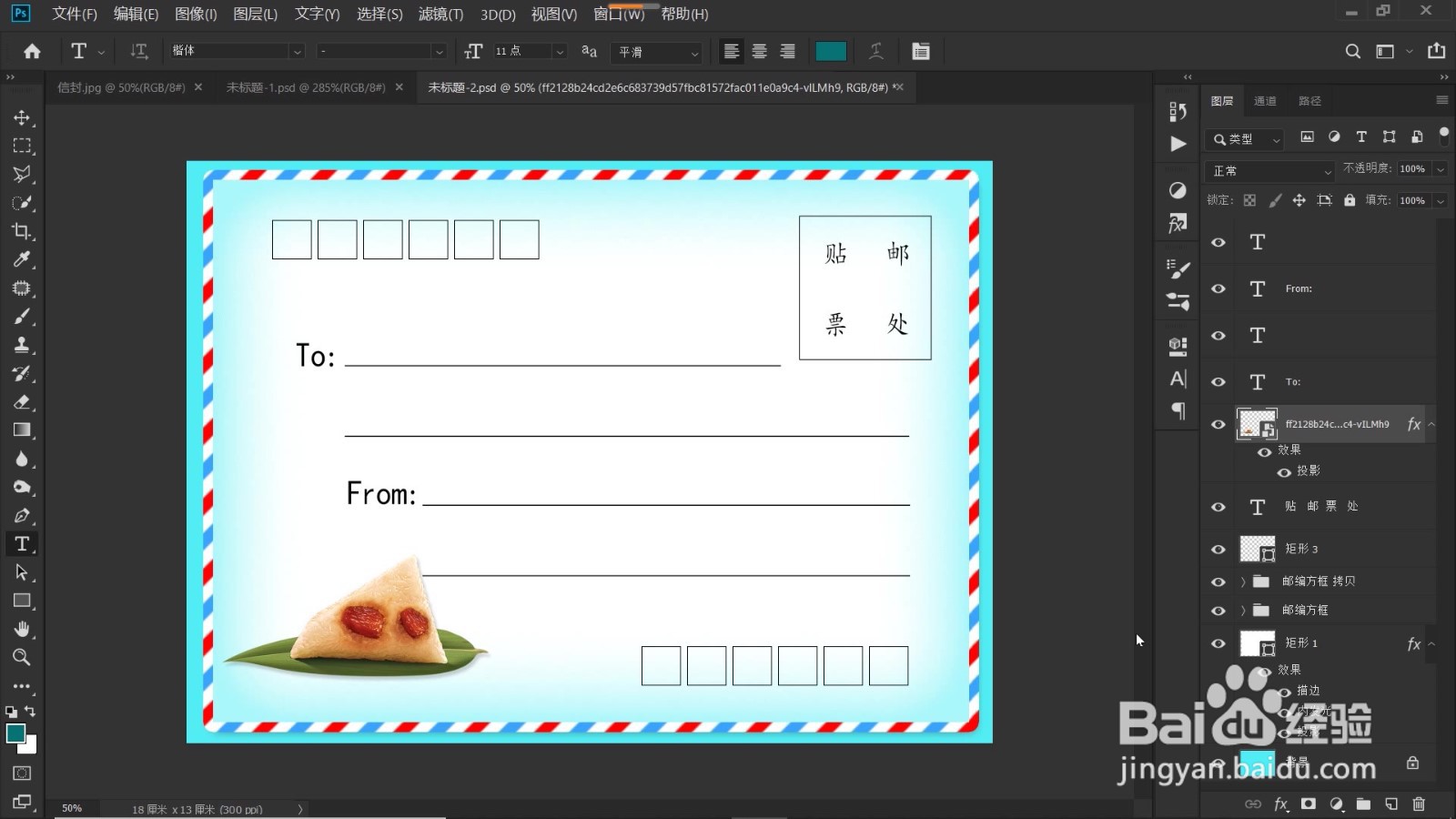Select the Eraser tool
This screenshot has height=819, width=1456.
pyautogui.click(x=22, y=401)
